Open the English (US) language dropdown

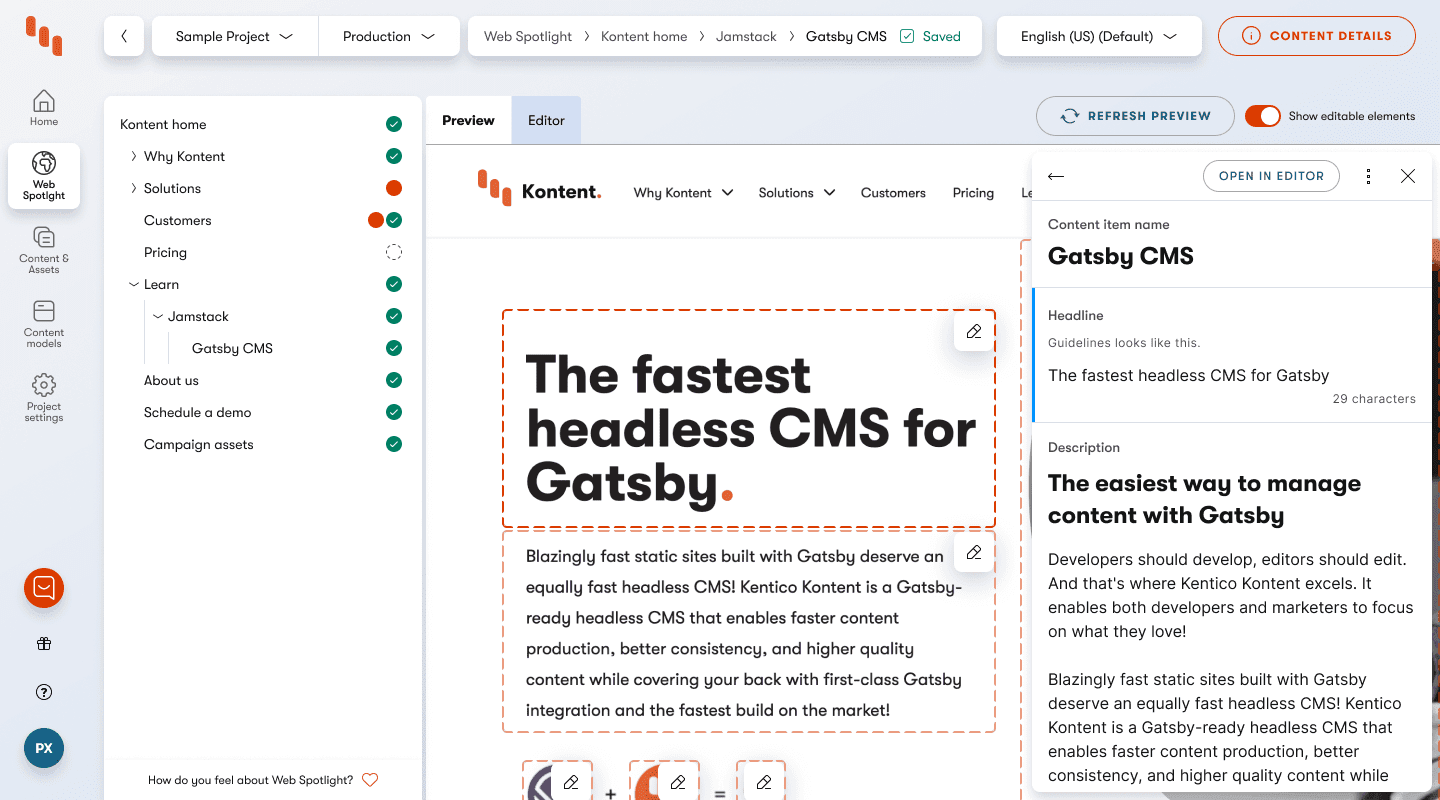point(1098,36)
